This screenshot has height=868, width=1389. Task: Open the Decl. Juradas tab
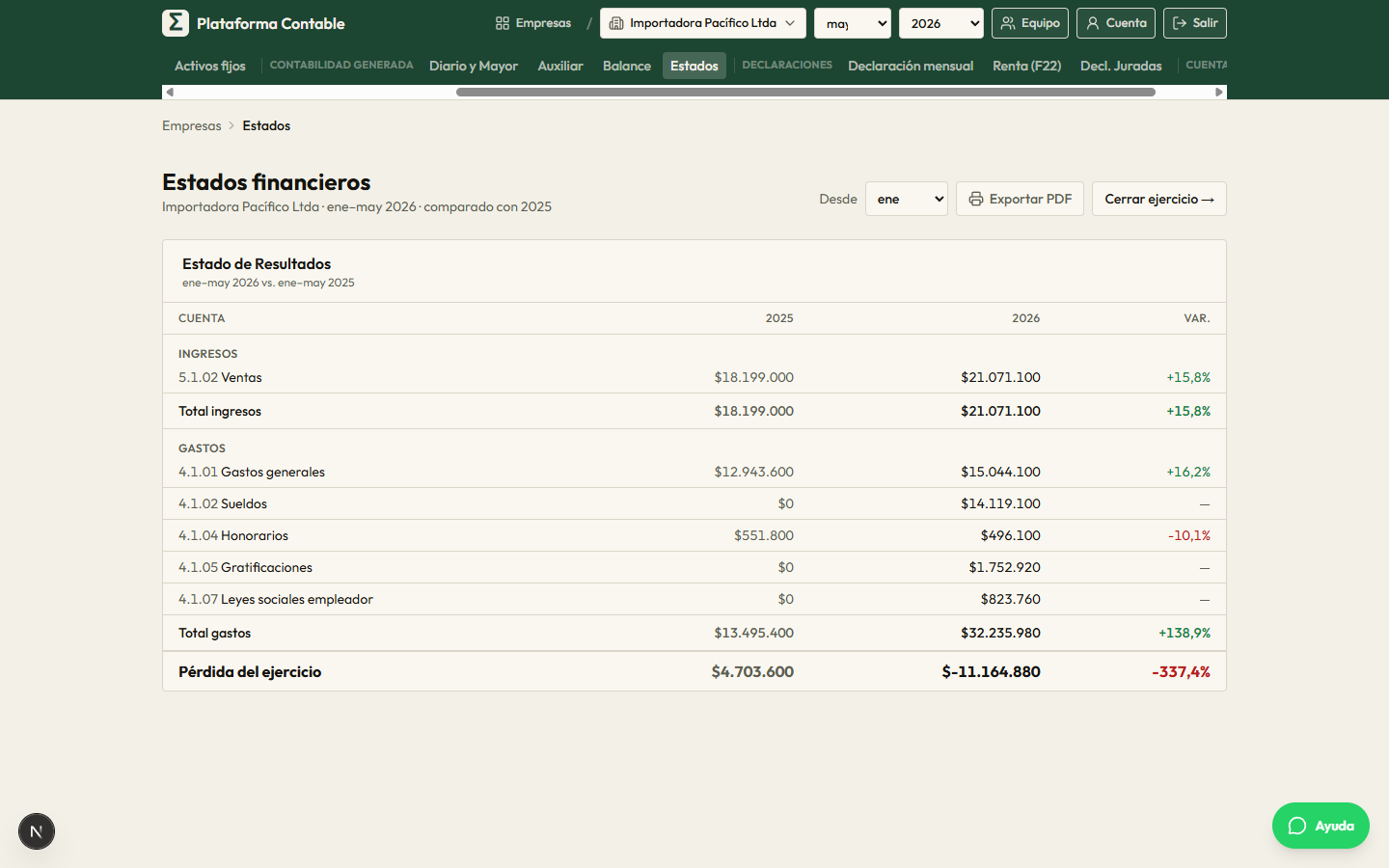pos(1121,66)
